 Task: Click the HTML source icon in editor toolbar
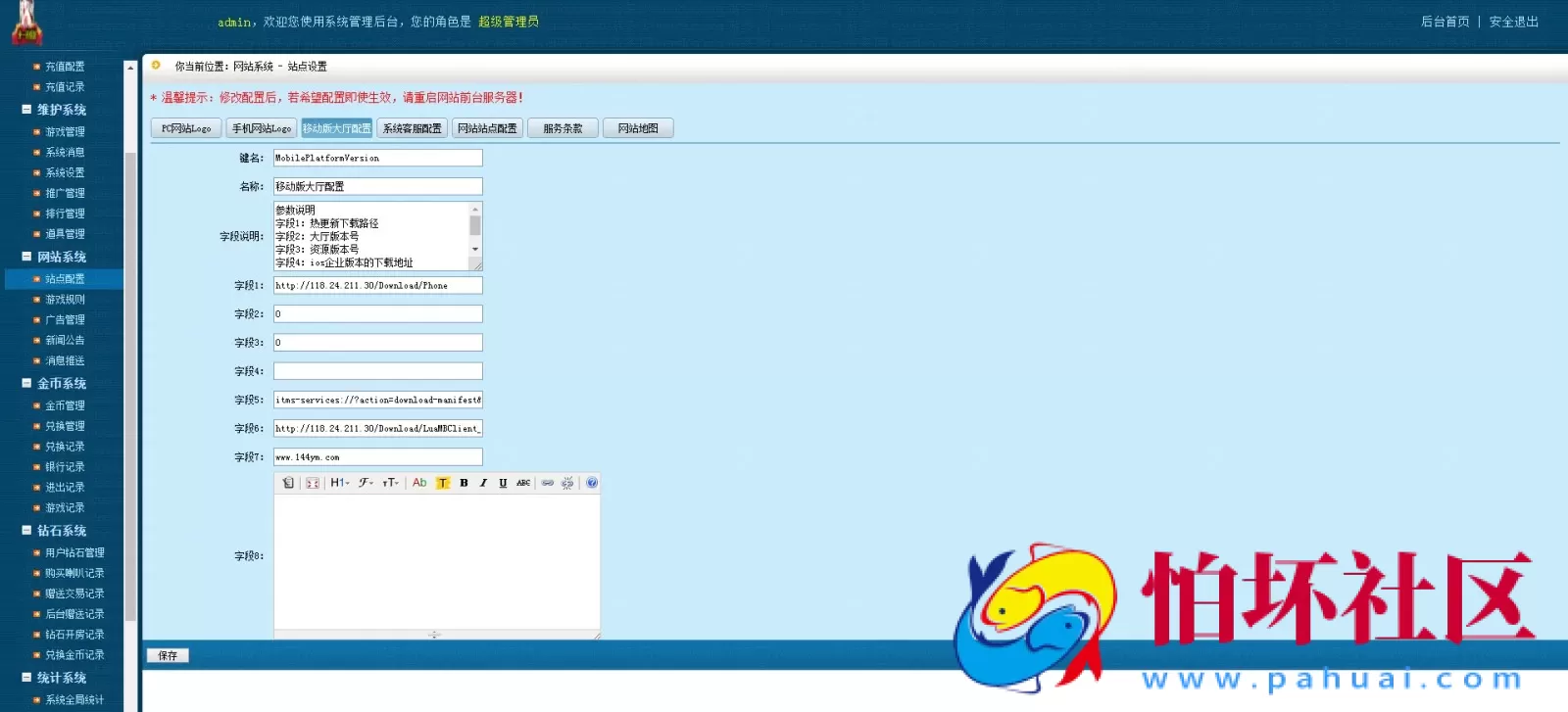point(288,483)
